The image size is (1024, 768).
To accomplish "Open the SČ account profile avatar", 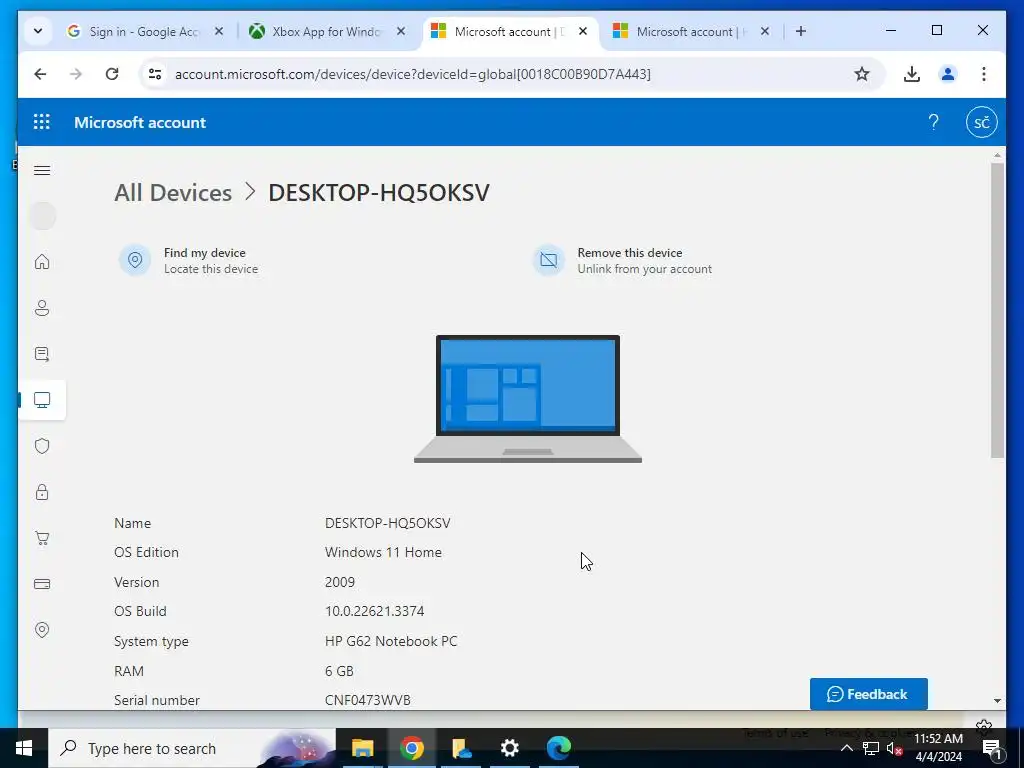I will click(x=982, y=122).
